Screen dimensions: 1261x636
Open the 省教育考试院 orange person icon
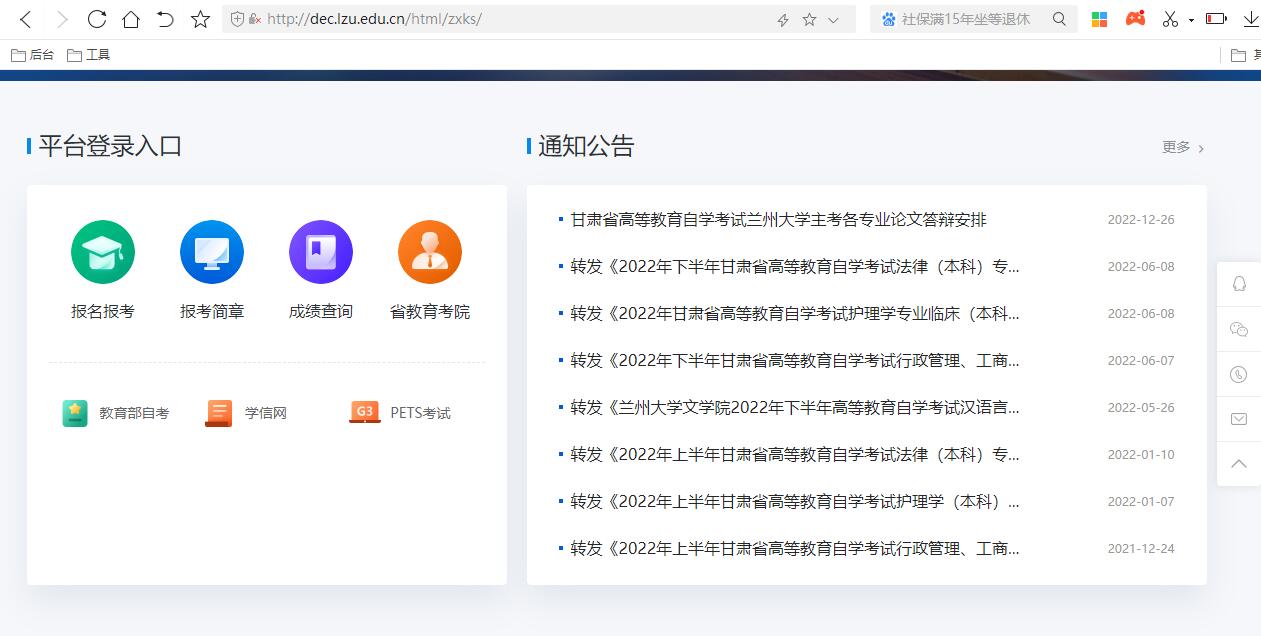pos(429,252)
